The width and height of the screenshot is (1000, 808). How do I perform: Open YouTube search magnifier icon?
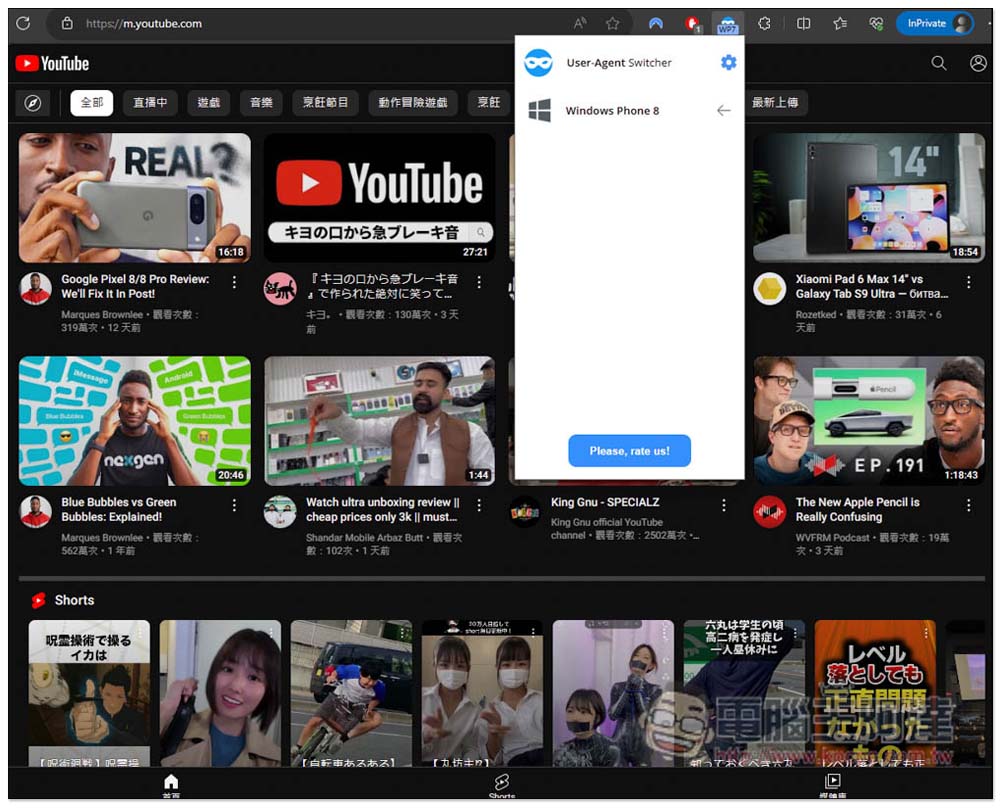click(939, 62)
